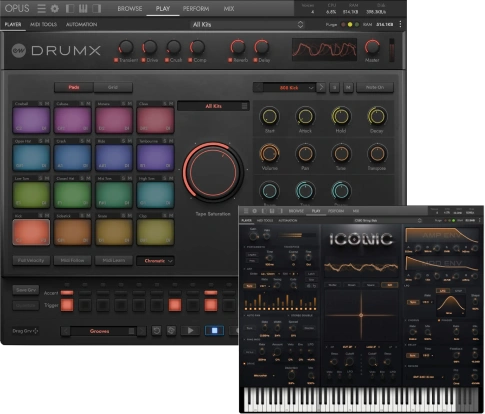Screen dimensions: 485x414
Task: Toggle the Transient effect on/off
Action: (x=116, y=60)
